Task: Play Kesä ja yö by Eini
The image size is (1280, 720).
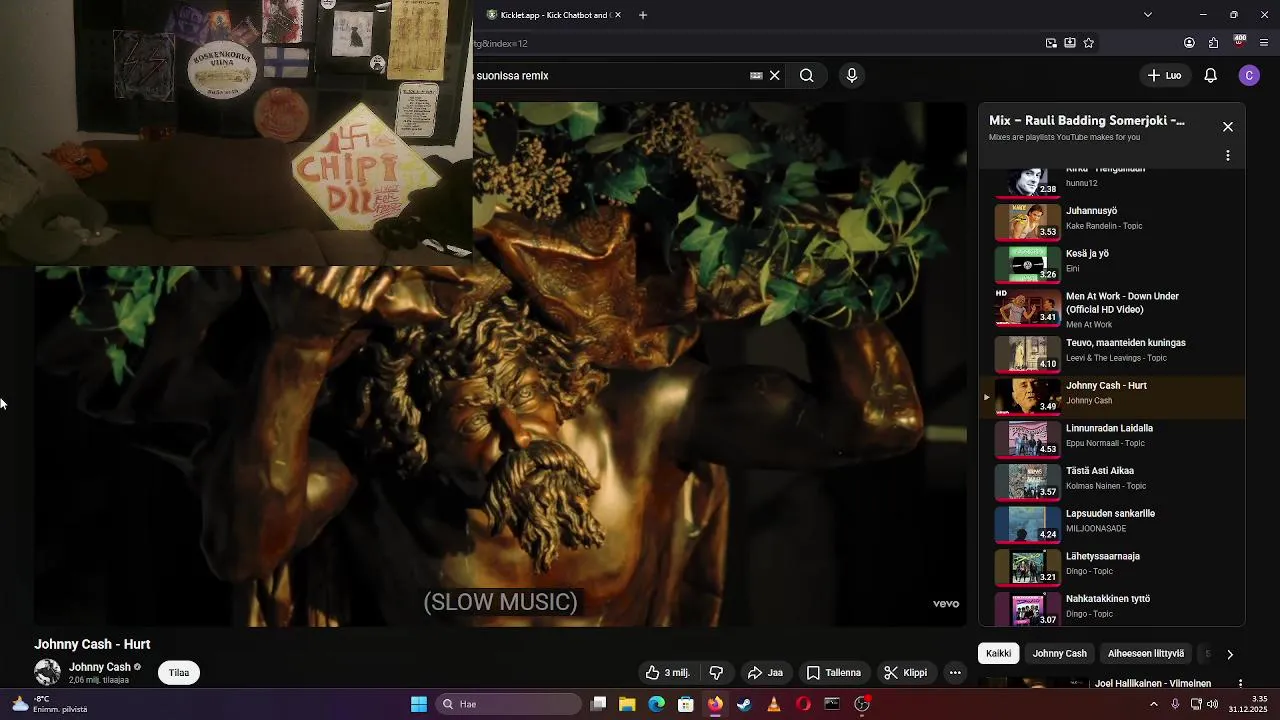Action: 1112,264
